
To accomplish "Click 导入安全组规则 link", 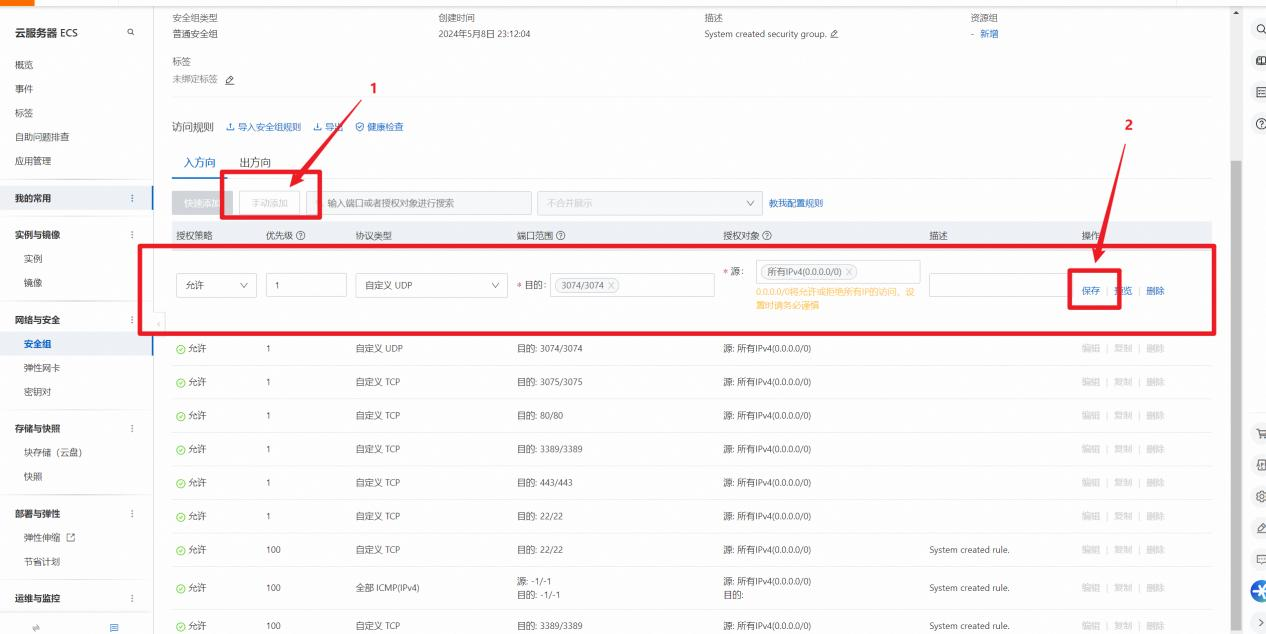I will point(263,127).
